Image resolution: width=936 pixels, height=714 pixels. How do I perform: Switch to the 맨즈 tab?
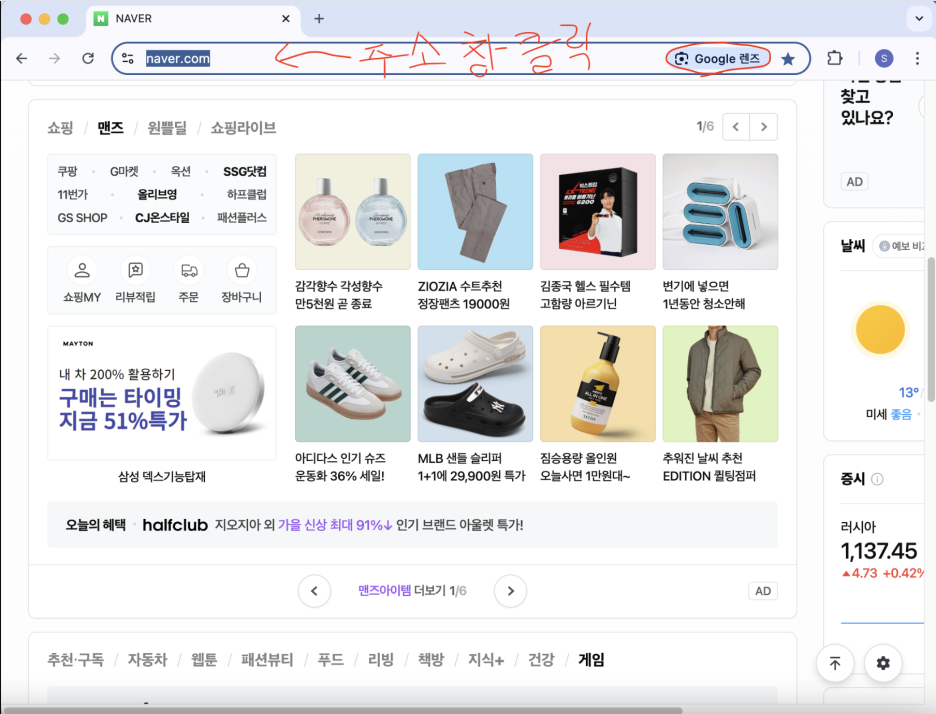[110, 128]
